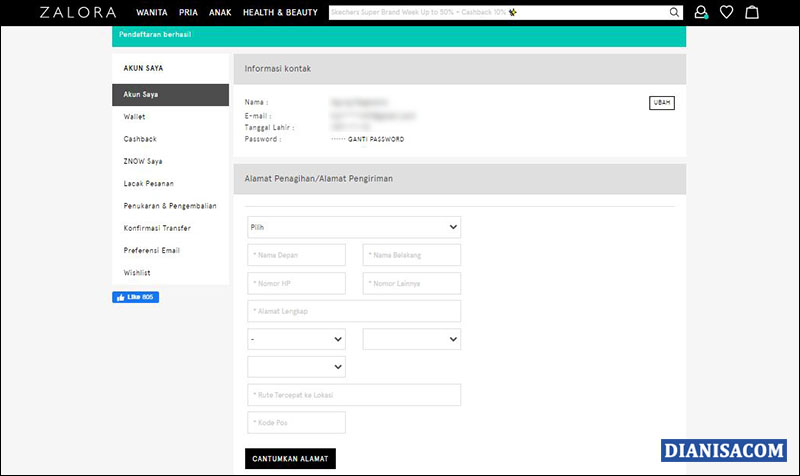Click the UBAH button
The image size is (800, 476).
[661, 102]
